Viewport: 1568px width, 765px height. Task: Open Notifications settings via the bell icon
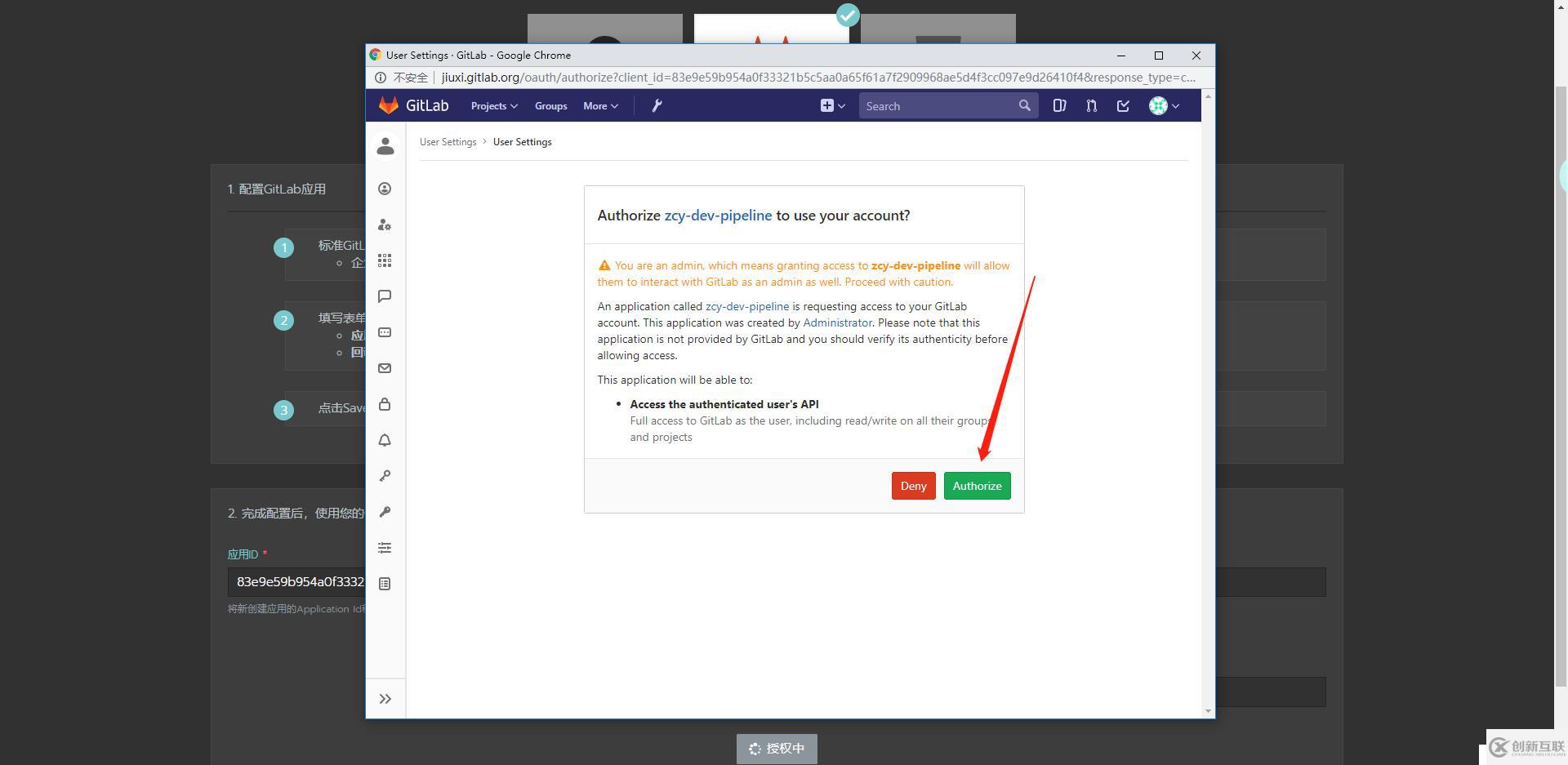point(385,440)
